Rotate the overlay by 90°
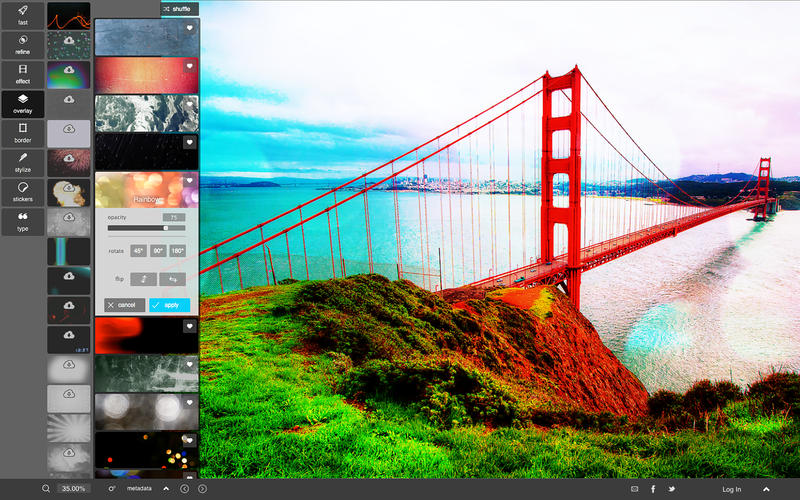Screen dimensions: 800x500 click(158, 251)
